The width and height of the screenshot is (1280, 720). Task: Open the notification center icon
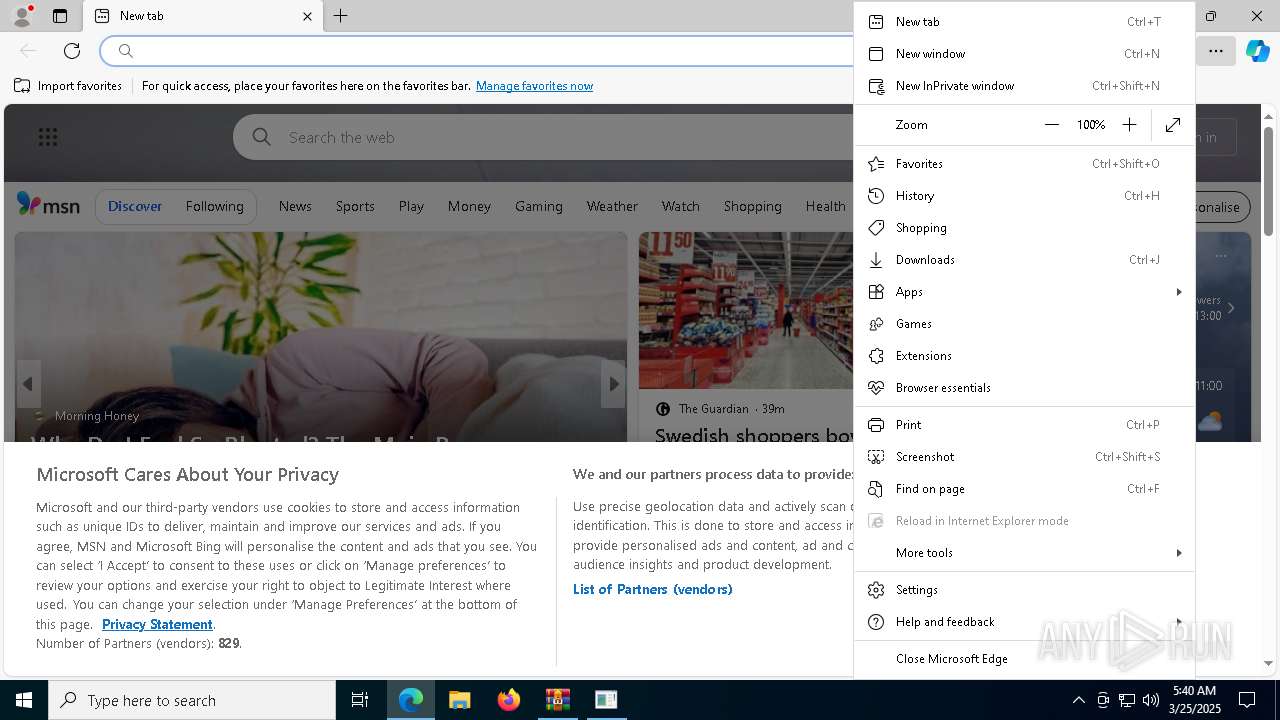click(1247, 700)
